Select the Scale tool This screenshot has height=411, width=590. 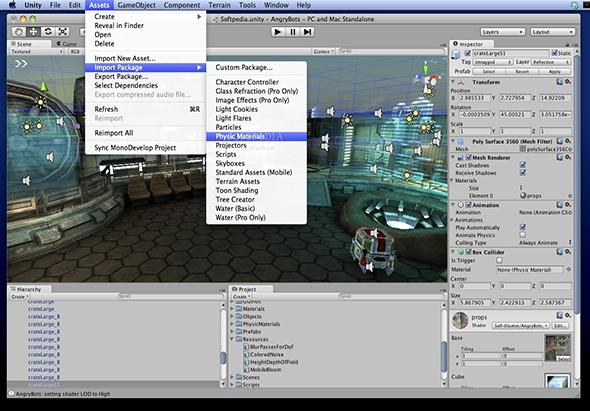(x=62, y=32)
